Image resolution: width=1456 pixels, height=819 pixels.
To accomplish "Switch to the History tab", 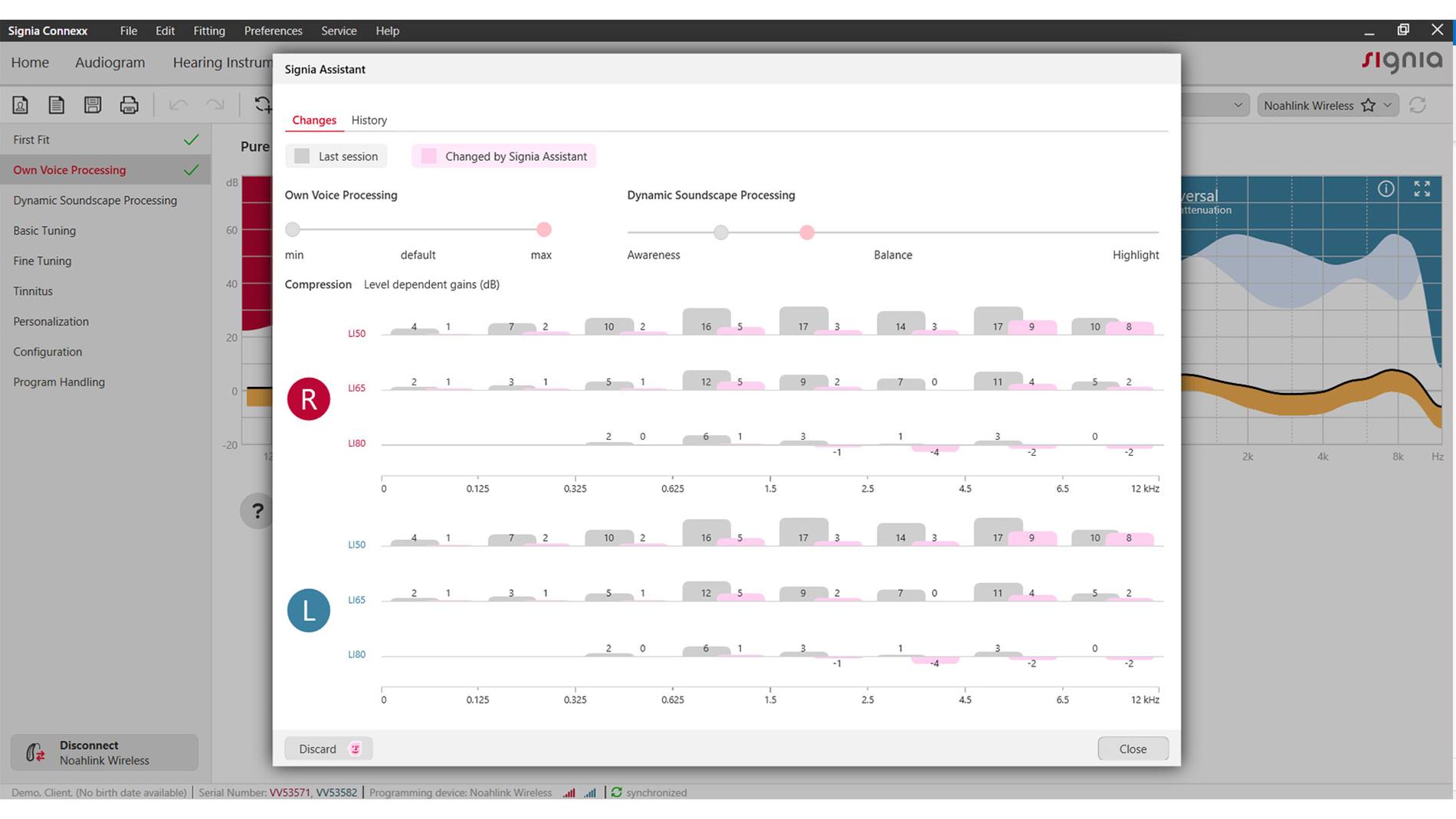I will (369, 120).
